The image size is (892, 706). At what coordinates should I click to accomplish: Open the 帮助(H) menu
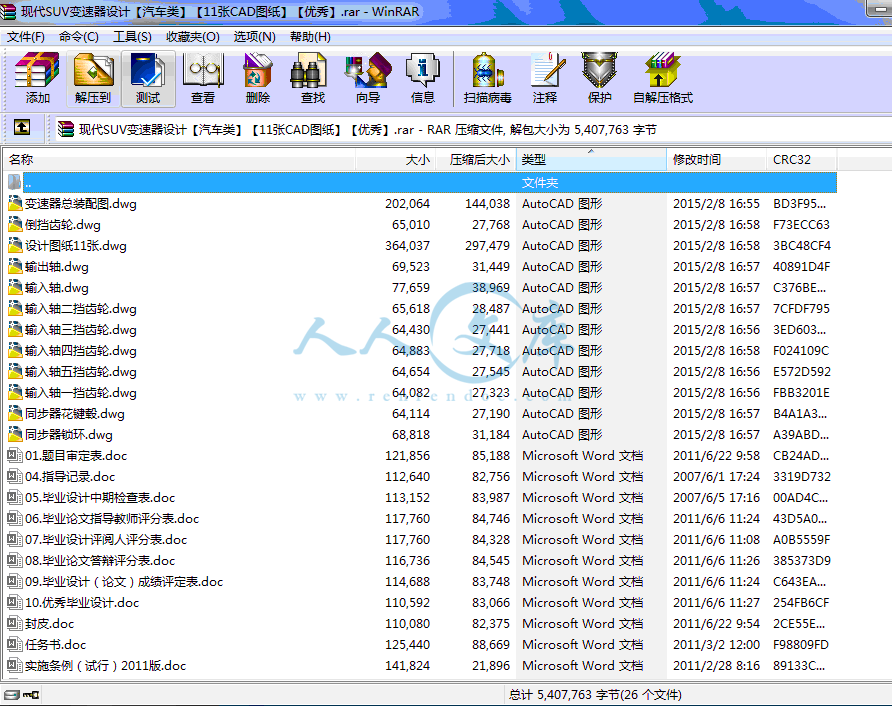click(310, 37)
